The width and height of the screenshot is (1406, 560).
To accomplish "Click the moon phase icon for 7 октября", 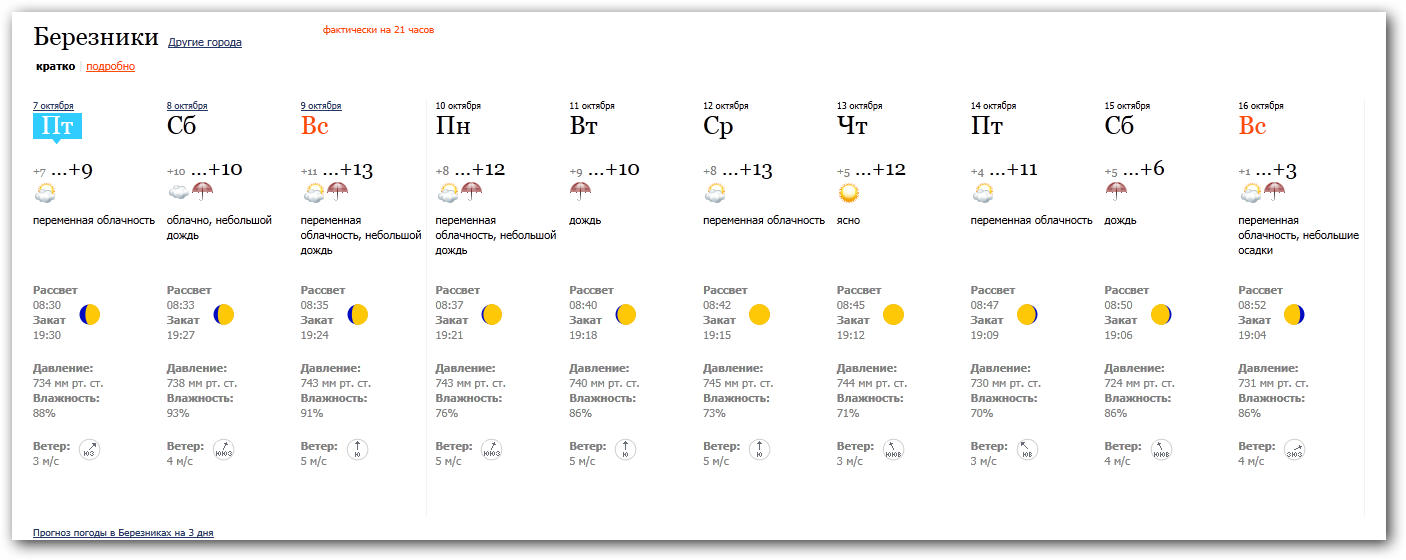I will pyautogui.click(x=90, y=315).
